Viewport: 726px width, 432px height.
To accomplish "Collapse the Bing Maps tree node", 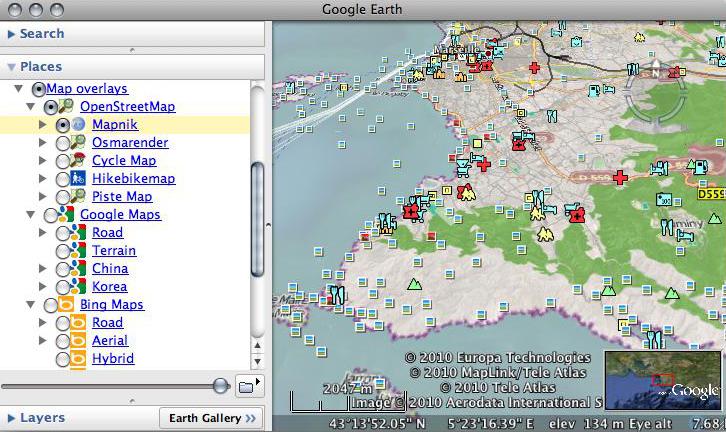I will tap(31, 305).
